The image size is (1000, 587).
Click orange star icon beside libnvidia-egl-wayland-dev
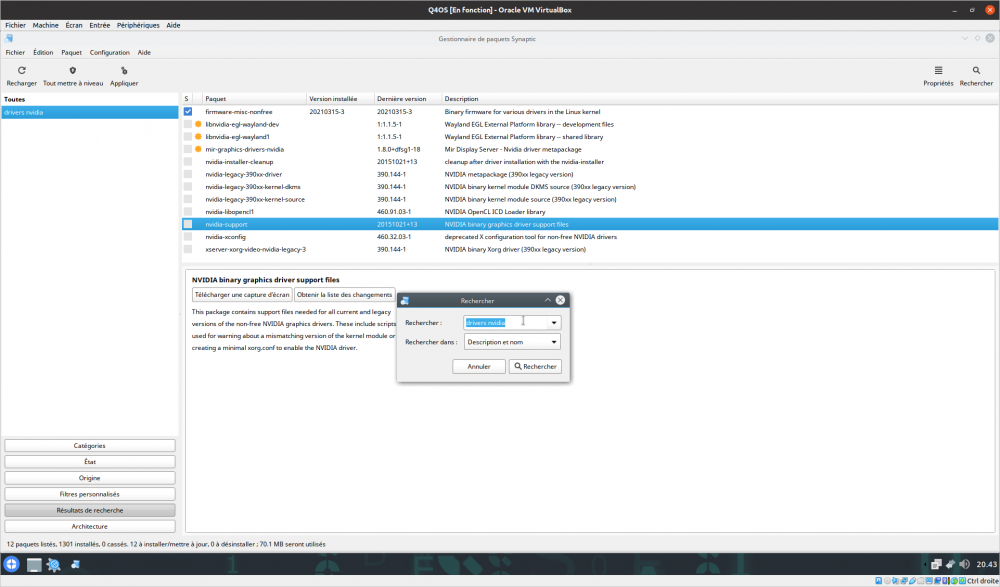coord(198,124)
